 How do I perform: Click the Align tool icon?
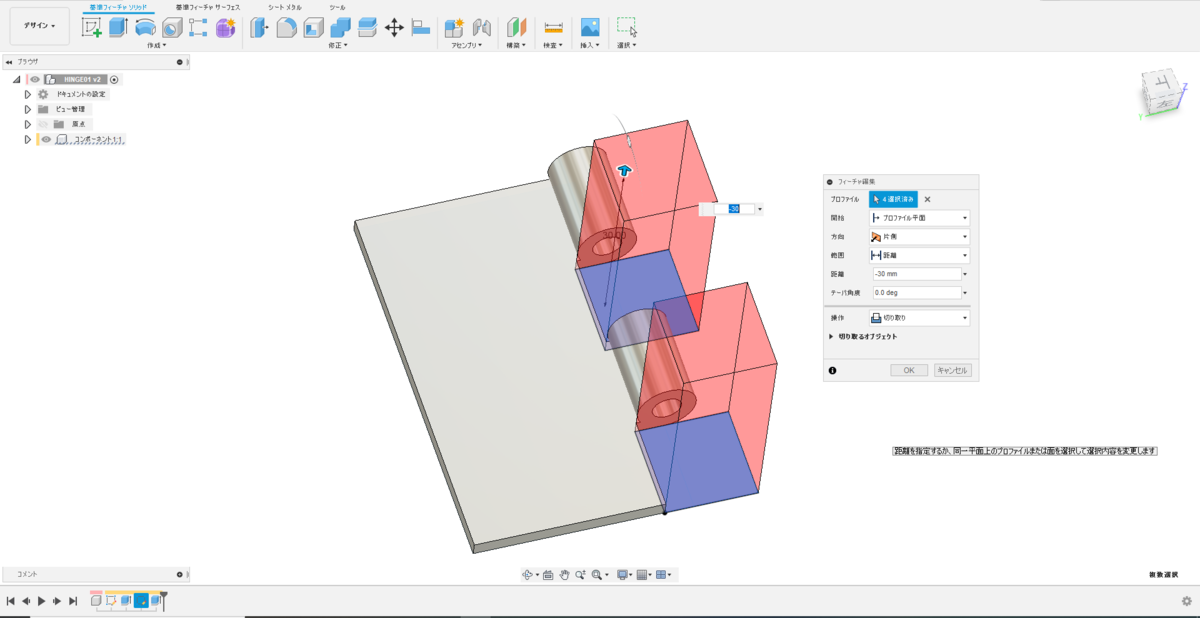421,28
